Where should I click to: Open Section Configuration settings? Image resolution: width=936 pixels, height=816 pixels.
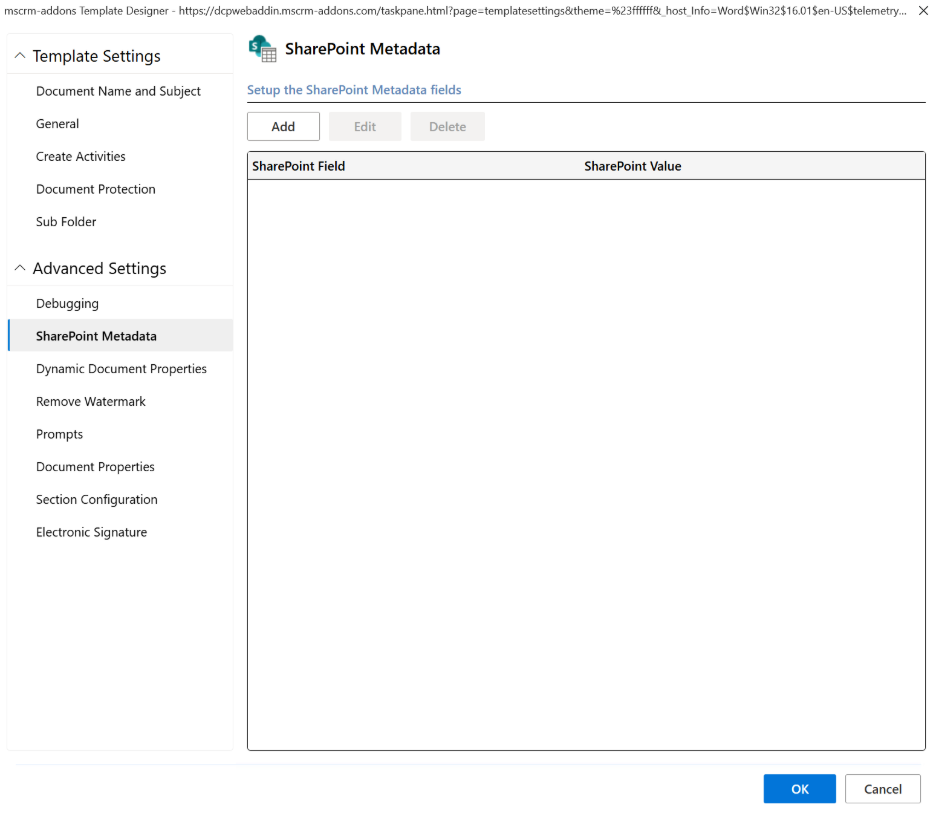click(97, 500)
